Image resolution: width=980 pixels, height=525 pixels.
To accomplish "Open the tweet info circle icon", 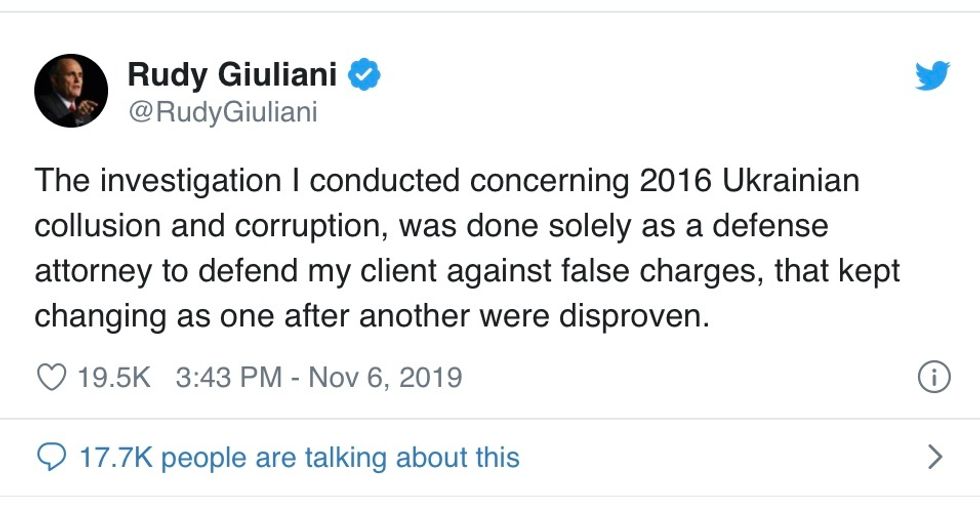I will [x=933, y=377].
